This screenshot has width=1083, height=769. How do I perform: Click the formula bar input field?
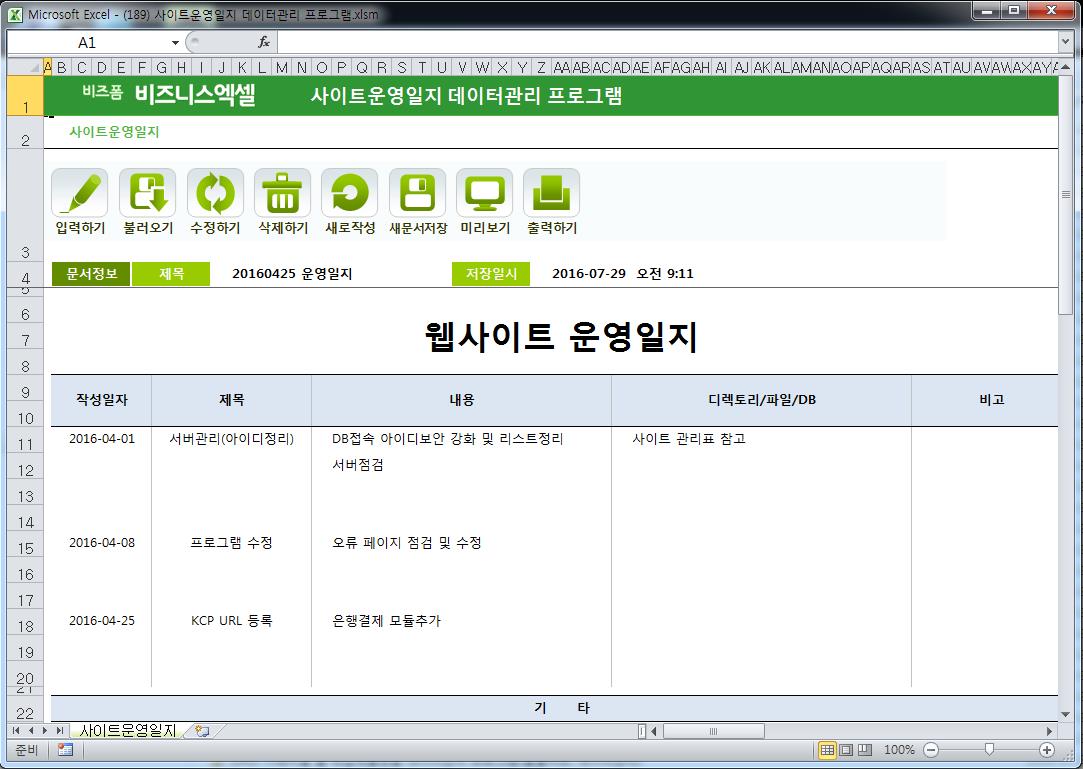tap(660, 43)
